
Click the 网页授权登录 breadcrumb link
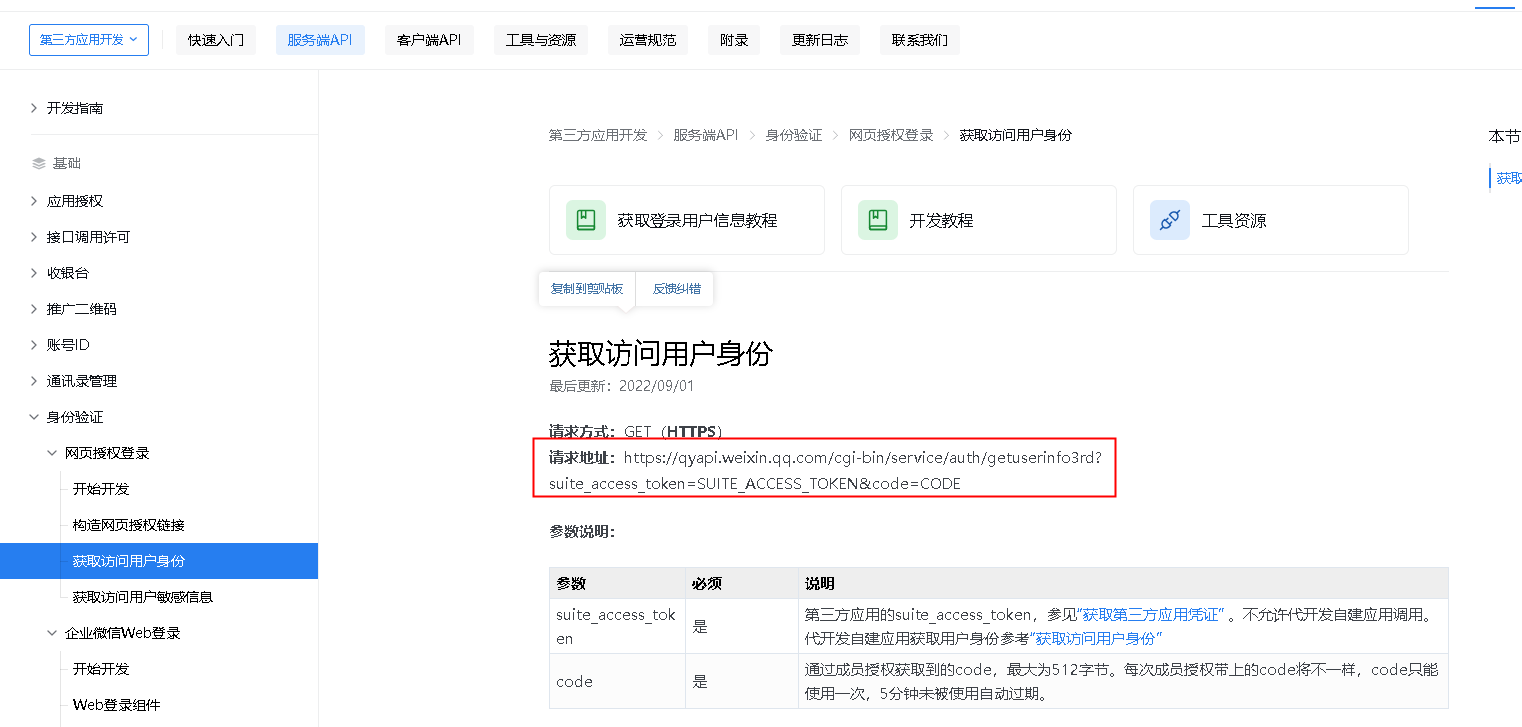[890, 134]
